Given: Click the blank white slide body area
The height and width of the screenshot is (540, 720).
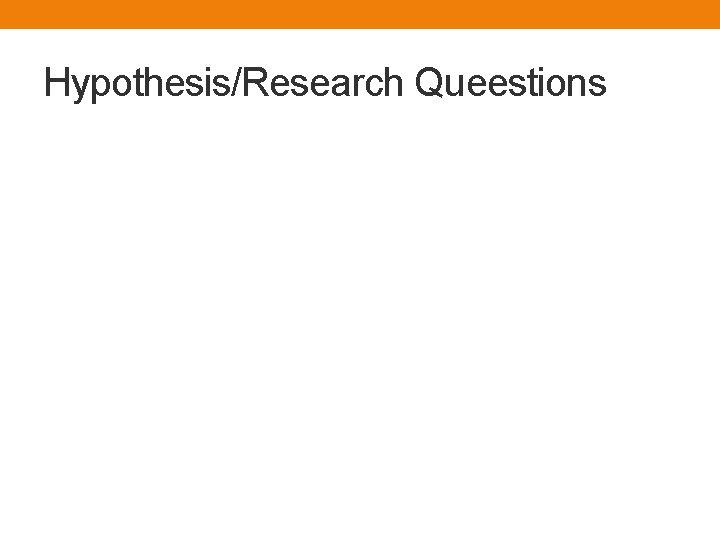Looking at the screenshot, I should click(360, 320).
